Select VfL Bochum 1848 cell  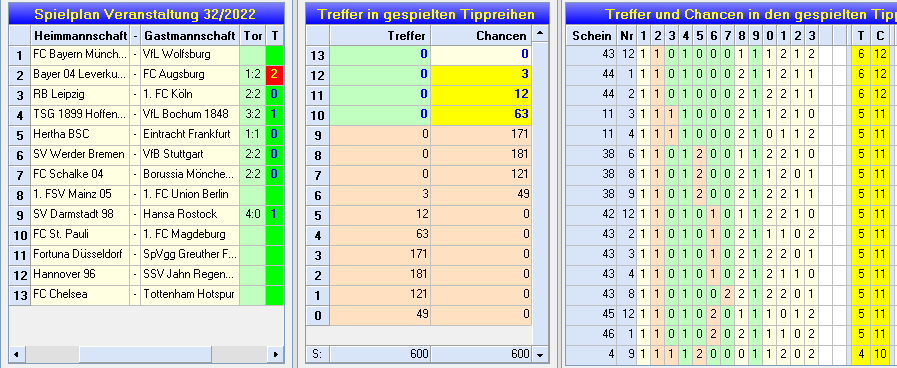[190, 115]
